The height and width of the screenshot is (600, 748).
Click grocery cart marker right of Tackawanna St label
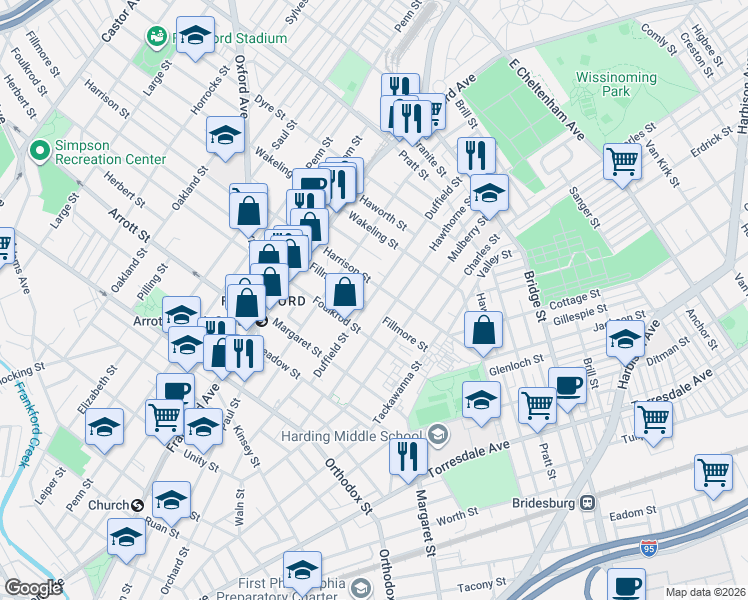click(x=654, y=423)
